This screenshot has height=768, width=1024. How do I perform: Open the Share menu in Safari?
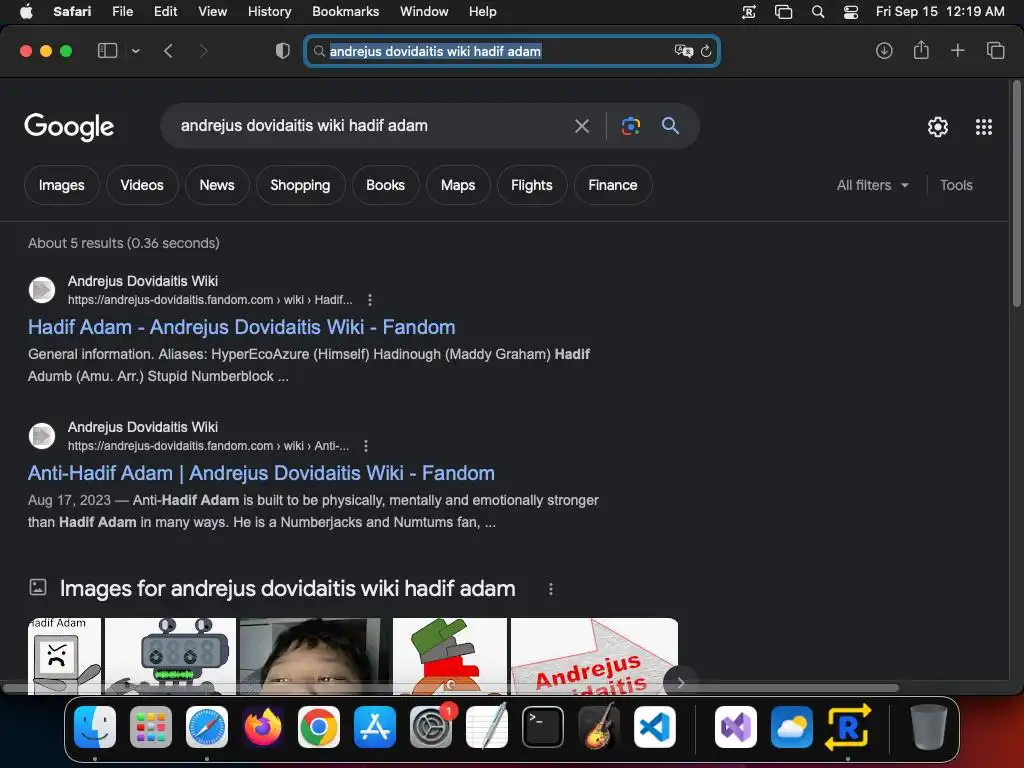pos(921,50)
